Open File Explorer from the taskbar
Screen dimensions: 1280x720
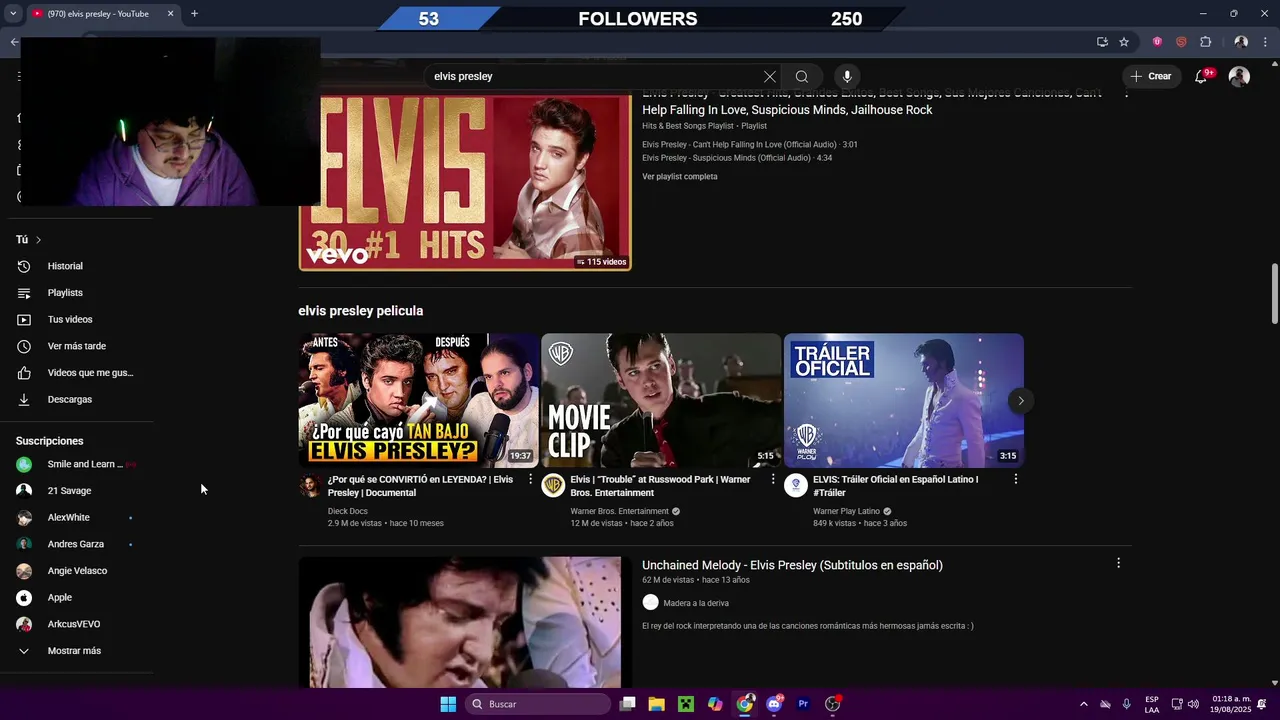pyautogui.click(x=656, y=704)
